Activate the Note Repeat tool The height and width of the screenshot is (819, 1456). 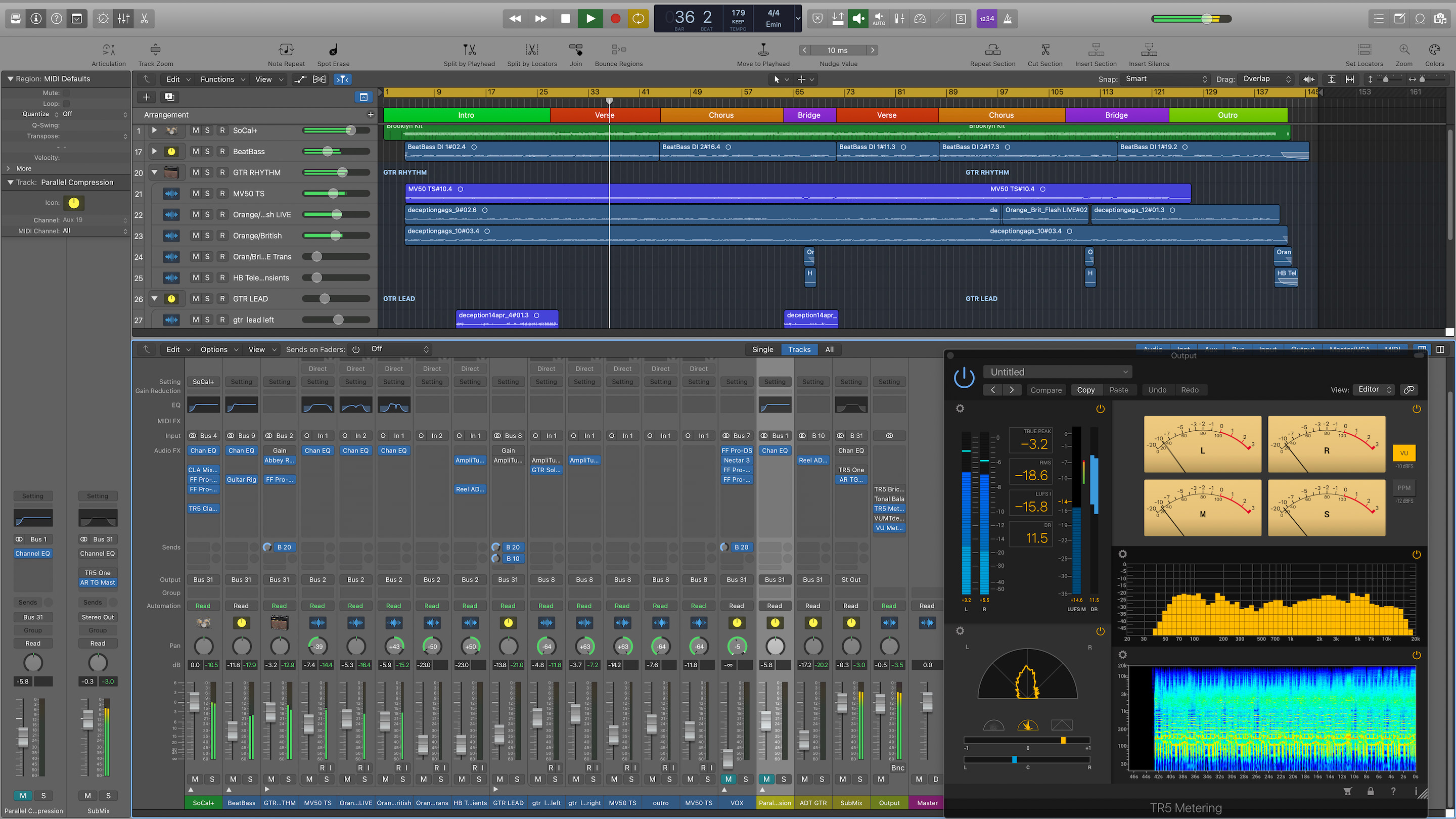pyautogui.click(x=286, y=55)
